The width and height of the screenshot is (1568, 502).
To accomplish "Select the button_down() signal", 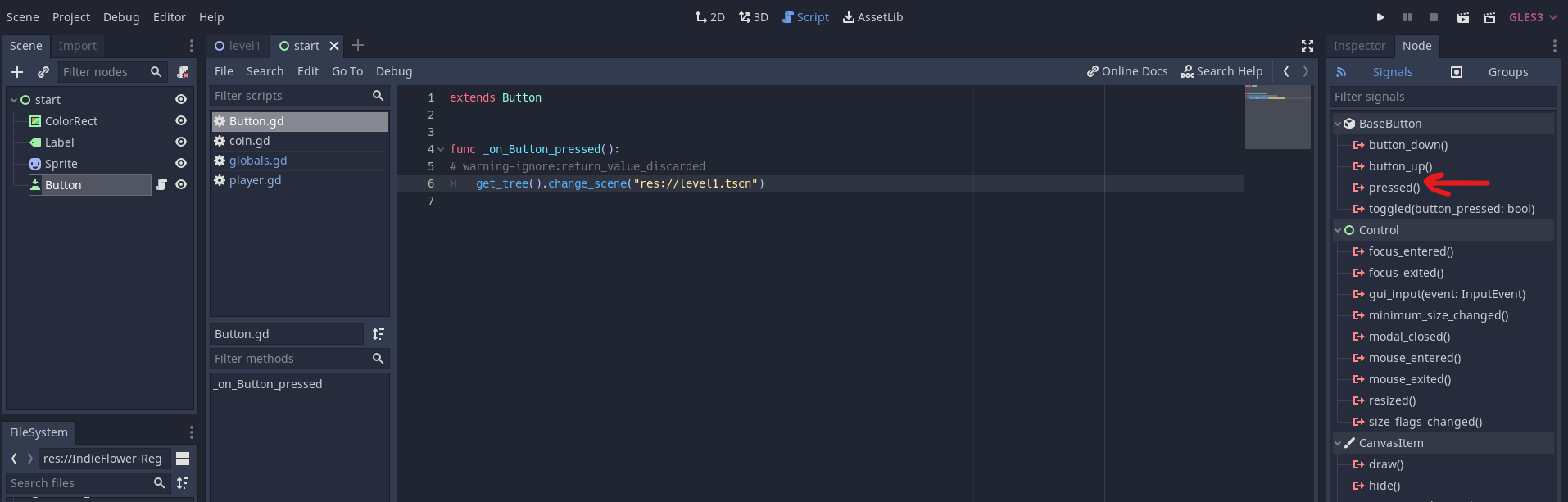I will coord(1407,145).
